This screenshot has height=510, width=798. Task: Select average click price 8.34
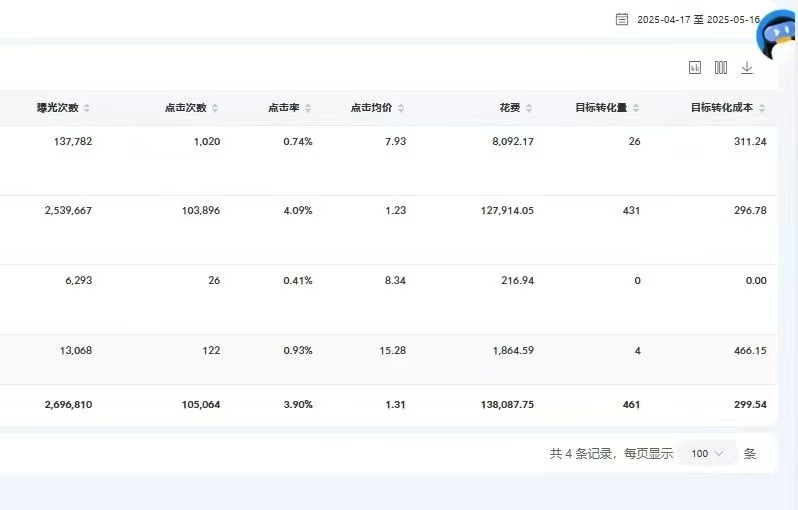coord(395,280)
